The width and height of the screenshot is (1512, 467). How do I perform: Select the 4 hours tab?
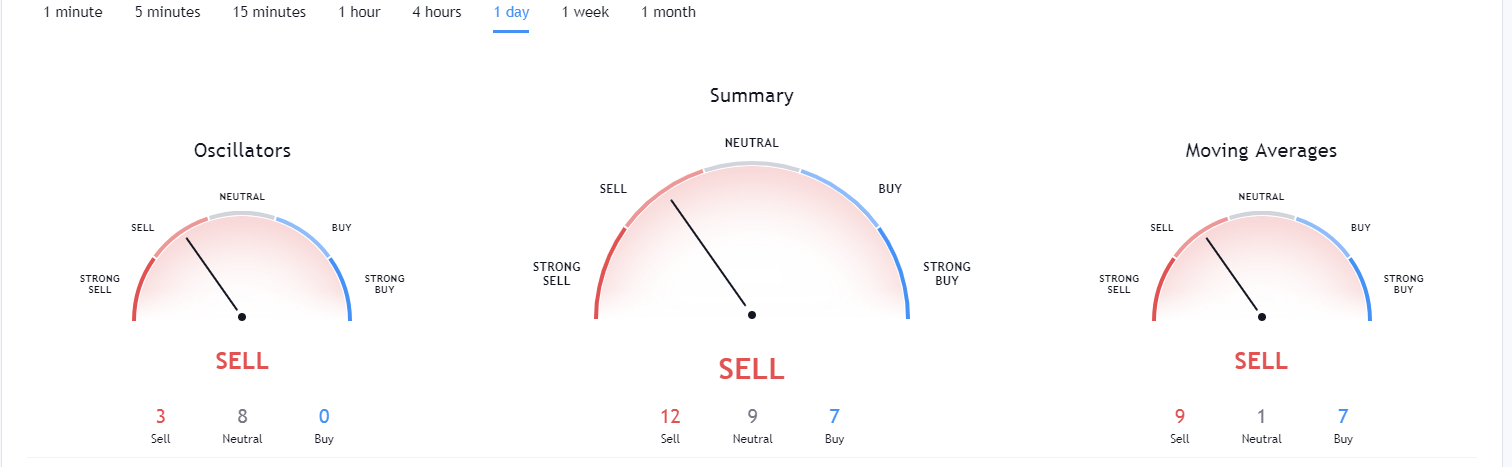437,12
